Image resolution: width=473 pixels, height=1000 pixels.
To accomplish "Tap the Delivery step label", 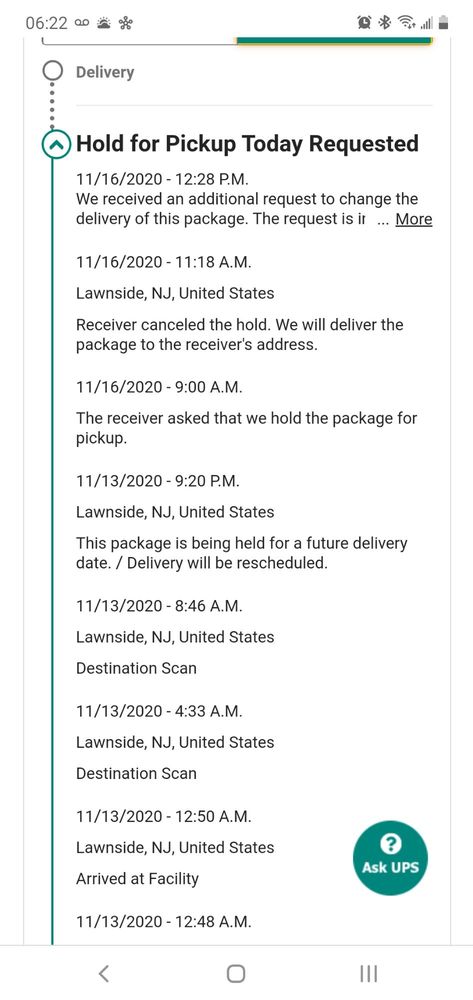I will point(105,72).
